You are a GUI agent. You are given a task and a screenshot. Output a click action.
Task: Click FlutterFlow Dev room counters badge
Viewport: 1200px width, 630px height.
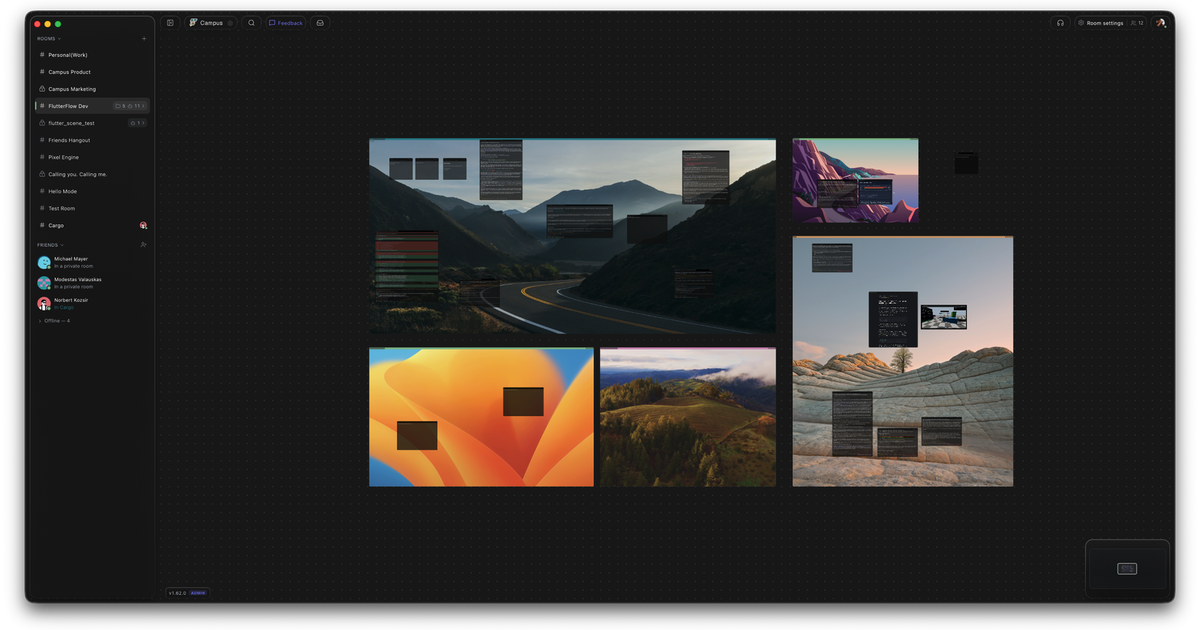click(x=130, y=106)
